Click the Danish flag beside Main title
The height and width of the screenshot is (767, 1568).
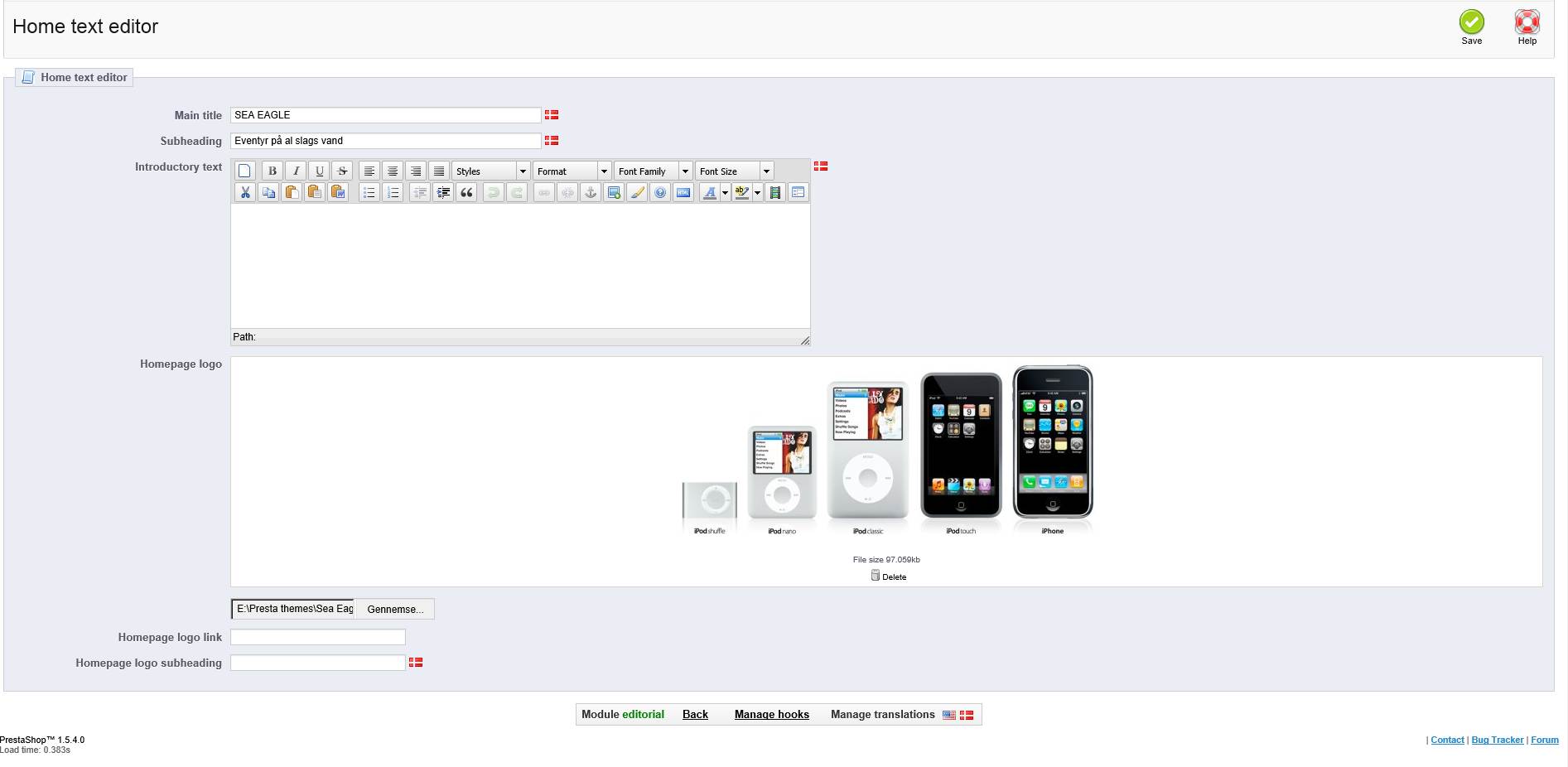[552, 115]
